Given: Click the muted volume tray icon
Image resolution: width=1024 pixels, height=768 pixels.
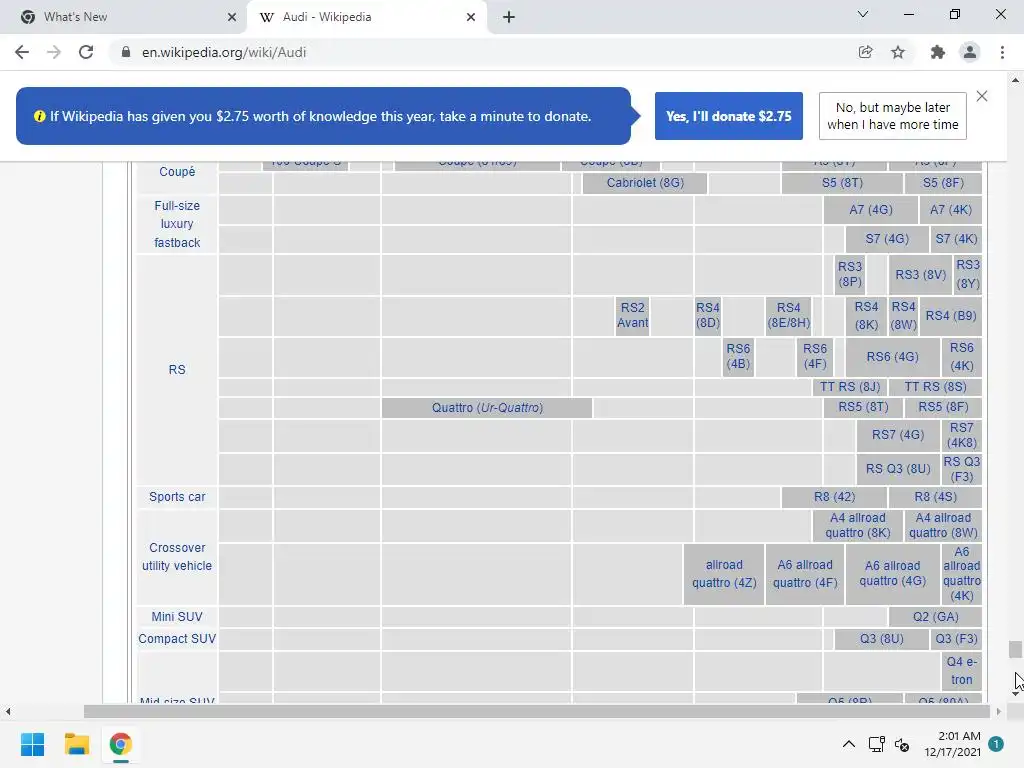Looking at the screenshot, I should [x=902, y=744].
